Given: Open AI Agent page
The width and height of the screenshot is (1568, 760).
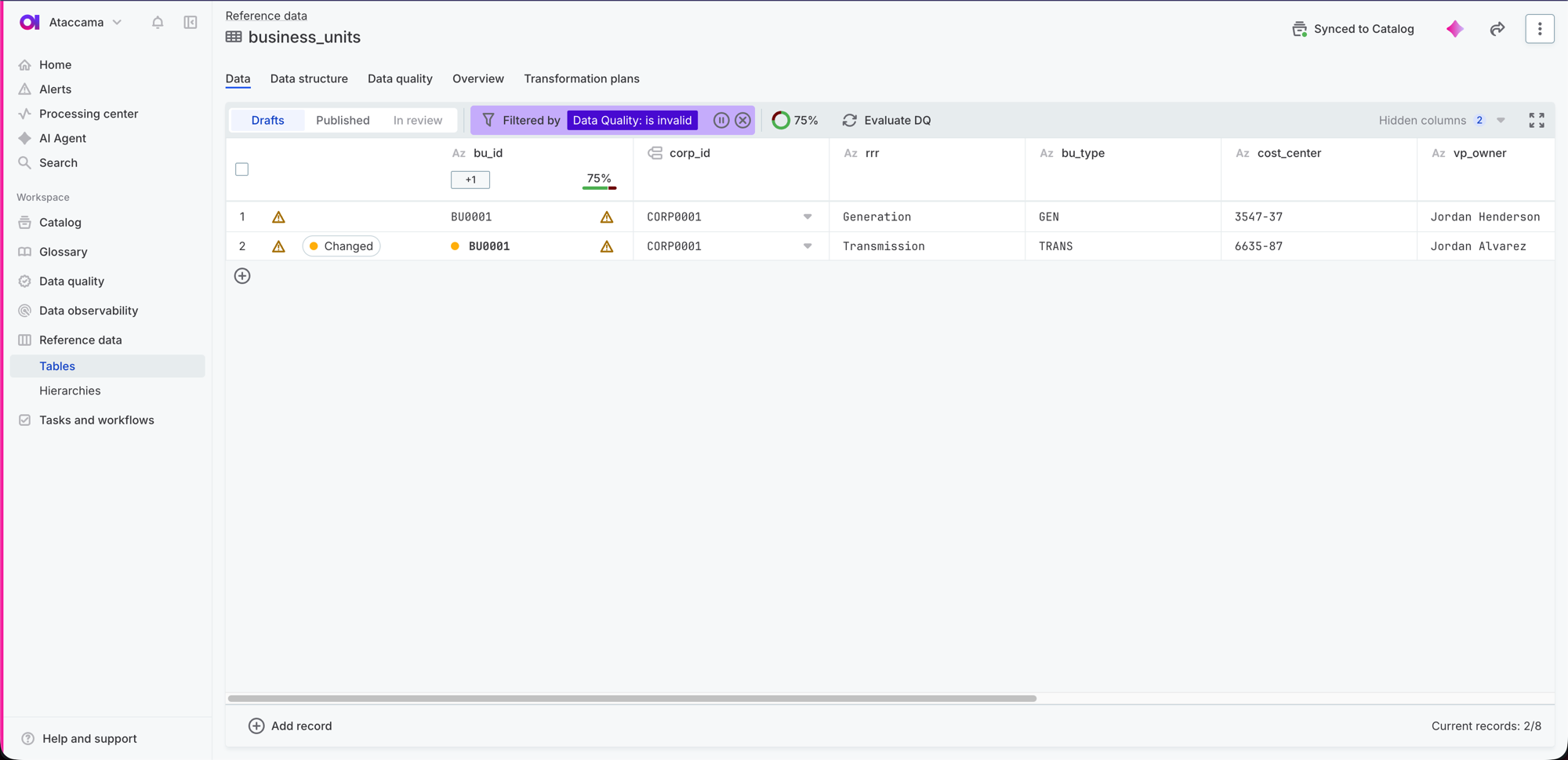Looking at the screenshot, I should pyautogui.click(x=63, y=138).
